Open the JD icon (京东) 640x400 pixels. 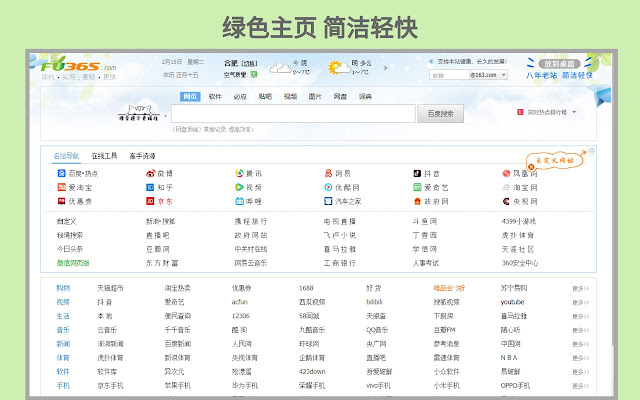click(x=150, y=201)
